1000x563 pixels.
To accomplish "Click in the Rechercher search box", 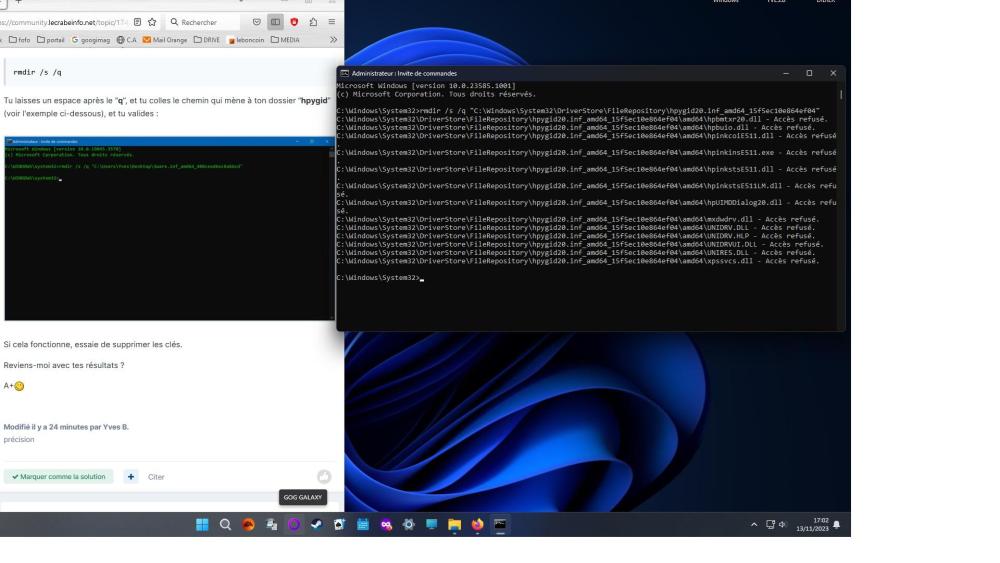I will [x=205, y=21].
